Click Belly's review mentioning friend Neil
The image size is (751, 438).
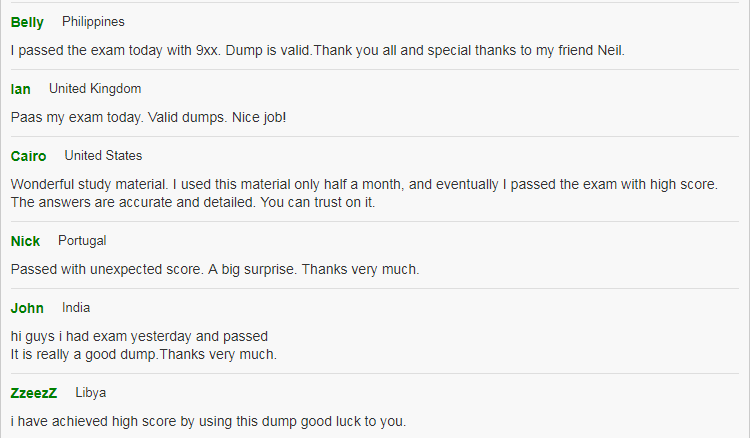(318, 51)
